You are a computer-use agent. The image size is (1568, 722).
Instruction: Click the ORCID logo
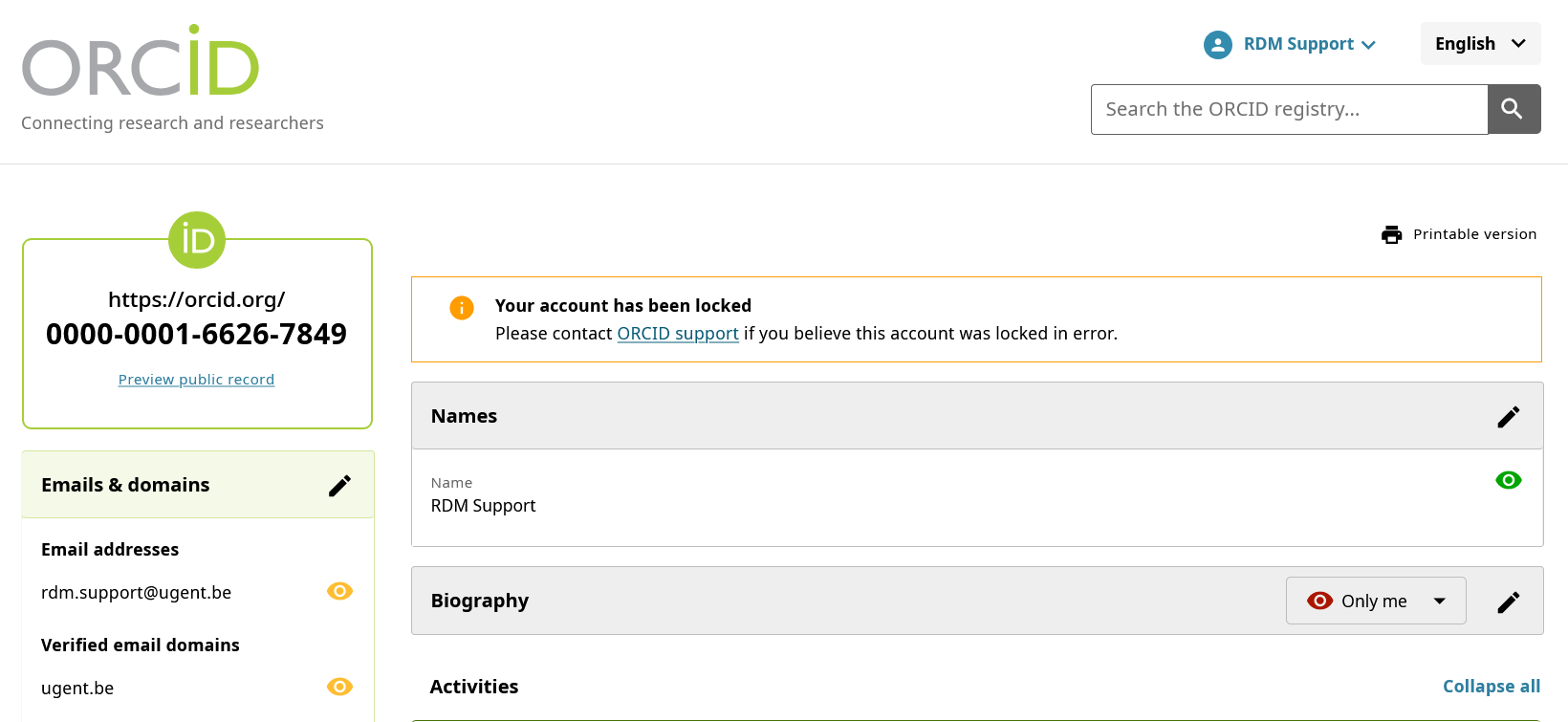[141, 60]
